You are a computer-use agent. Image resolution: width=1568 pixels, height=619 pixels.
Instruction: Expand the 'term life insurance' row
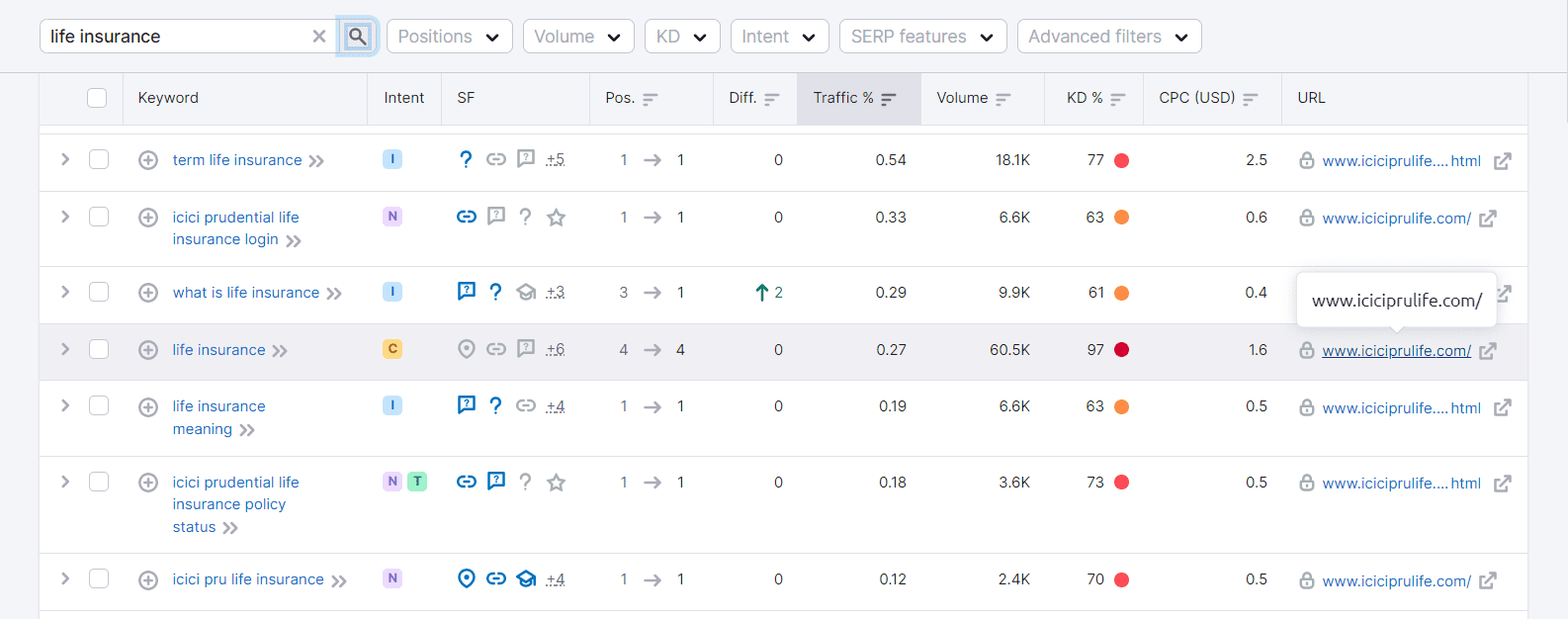(65, 159)
